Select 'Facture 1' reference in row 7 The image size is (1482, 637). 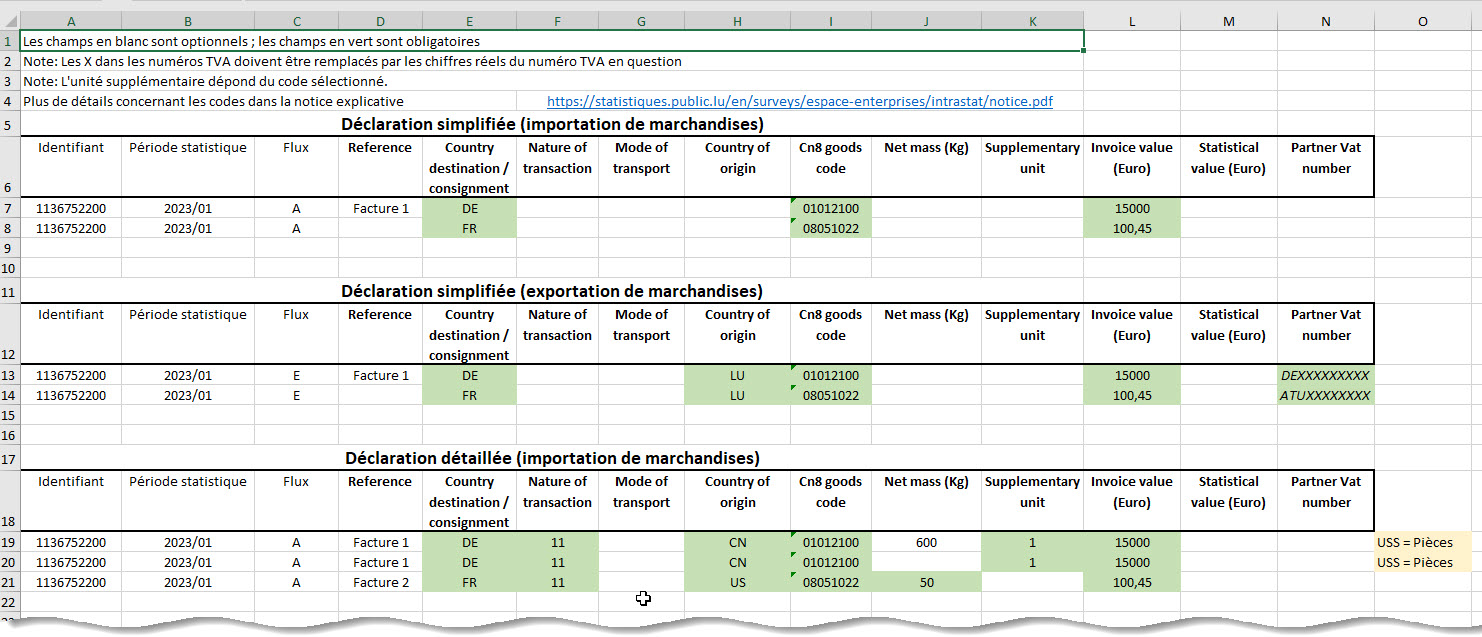pyautogui.click(x=380, y=209)
